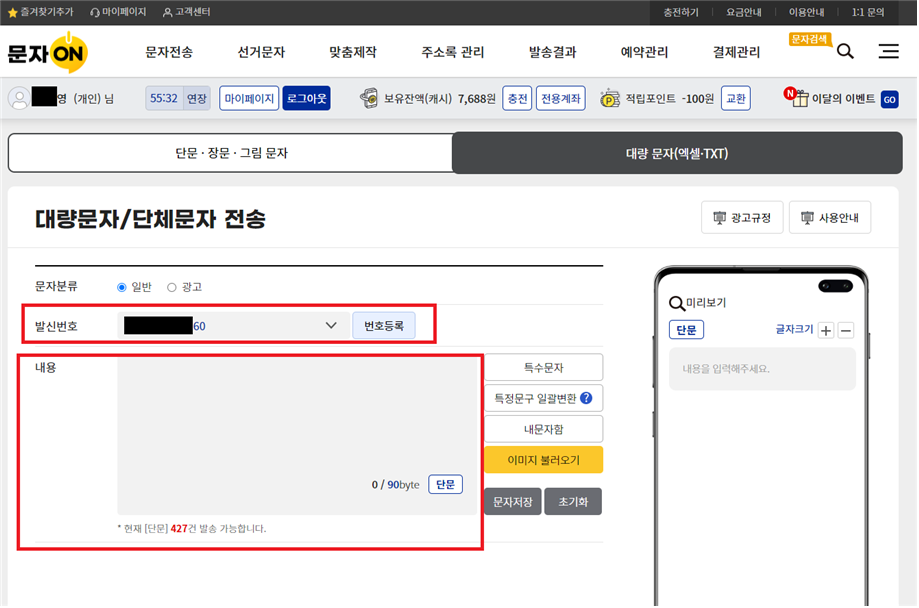Click the 즐겨찾기추가 star link

[40, 12]
